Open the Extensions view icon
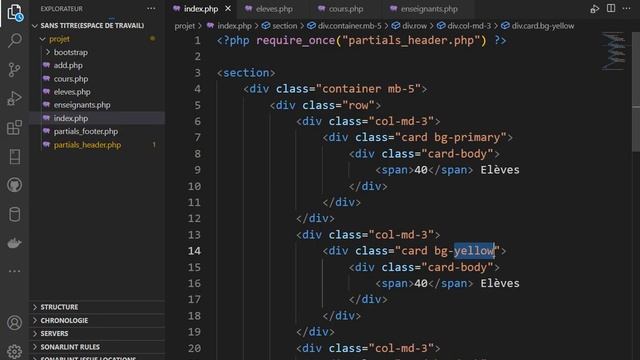The height and width of the screenshot is (360, 640). tap(15, 127)
